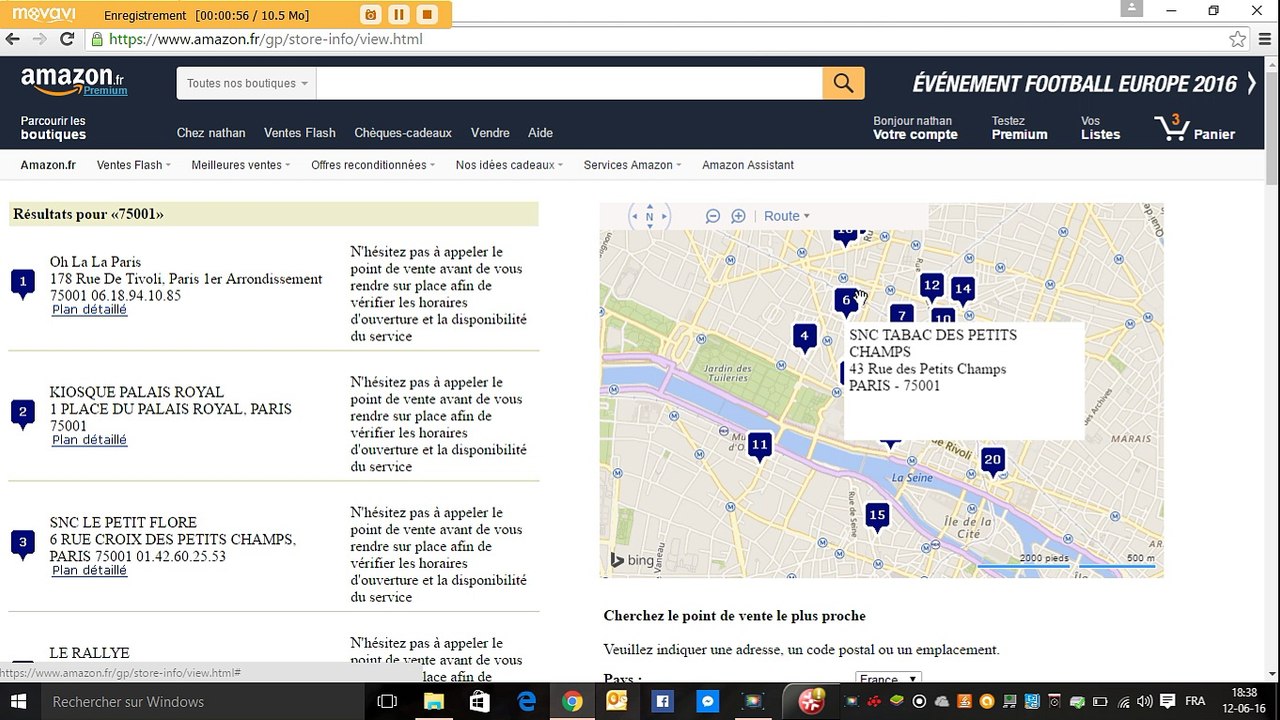Click the map compass navigation control
The width and height of the screenshot is (1280, 720).
point(649,216)
